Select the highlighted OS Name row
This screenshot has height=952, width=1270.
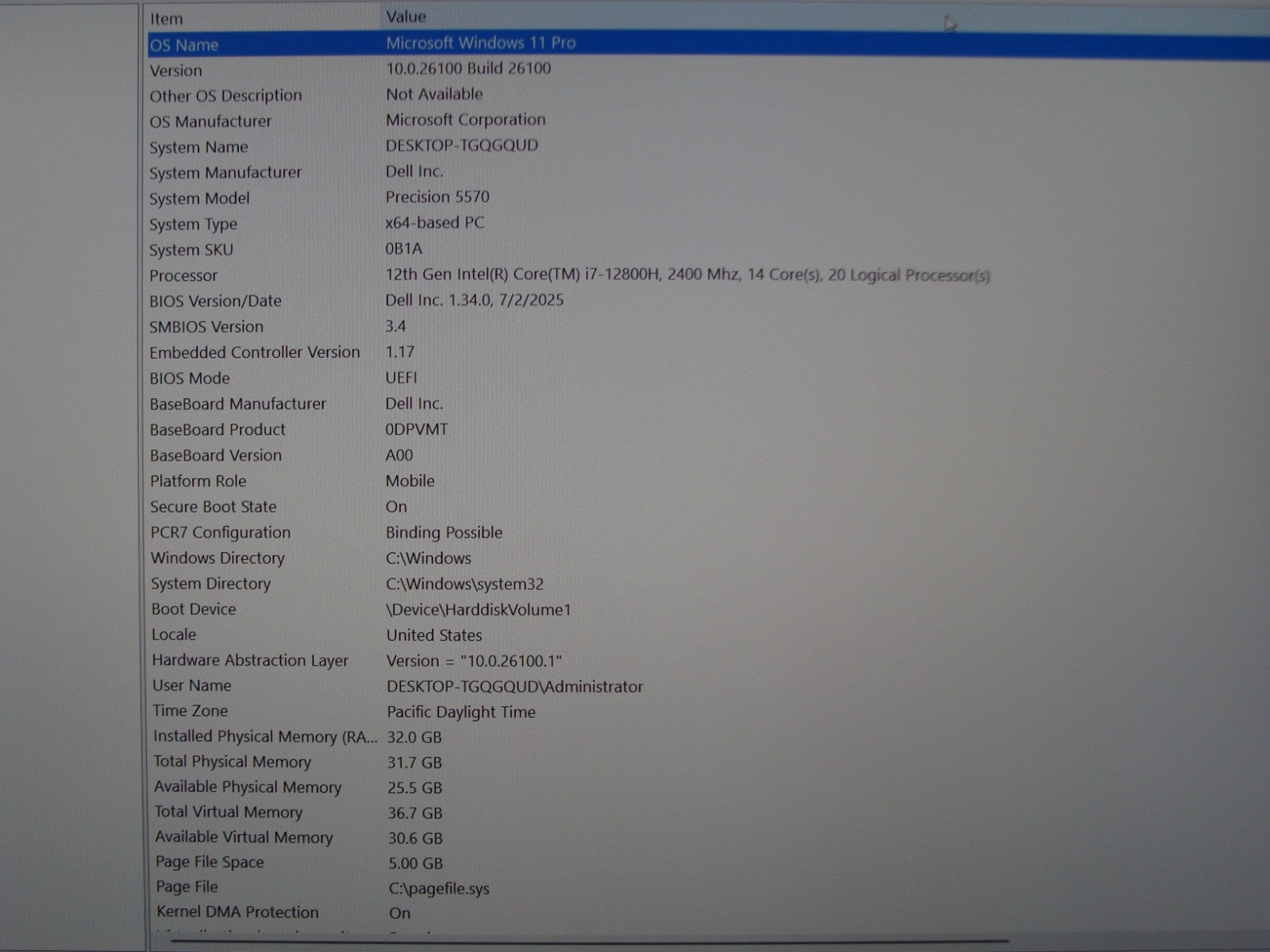click(x=184, y=45)
